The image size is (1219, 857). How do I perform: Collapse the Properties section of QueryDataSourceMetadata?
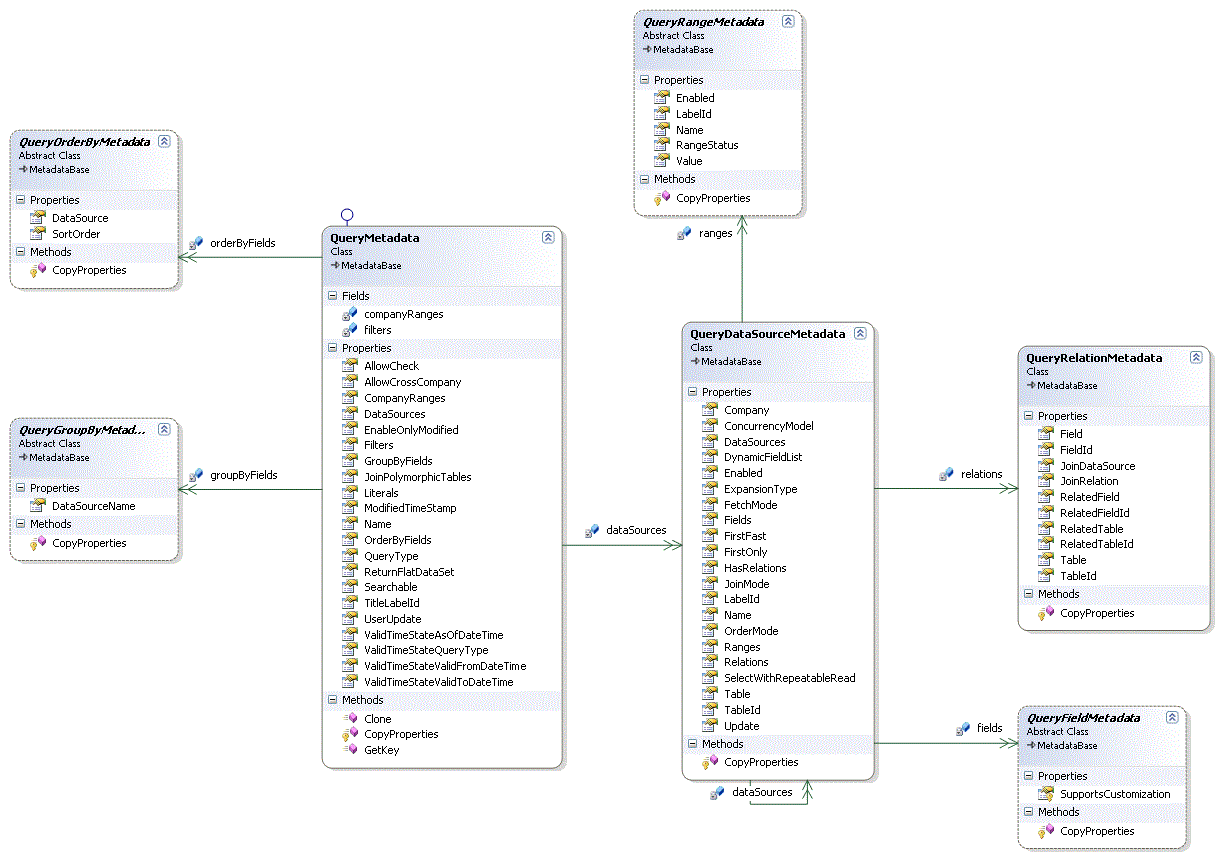693,392
